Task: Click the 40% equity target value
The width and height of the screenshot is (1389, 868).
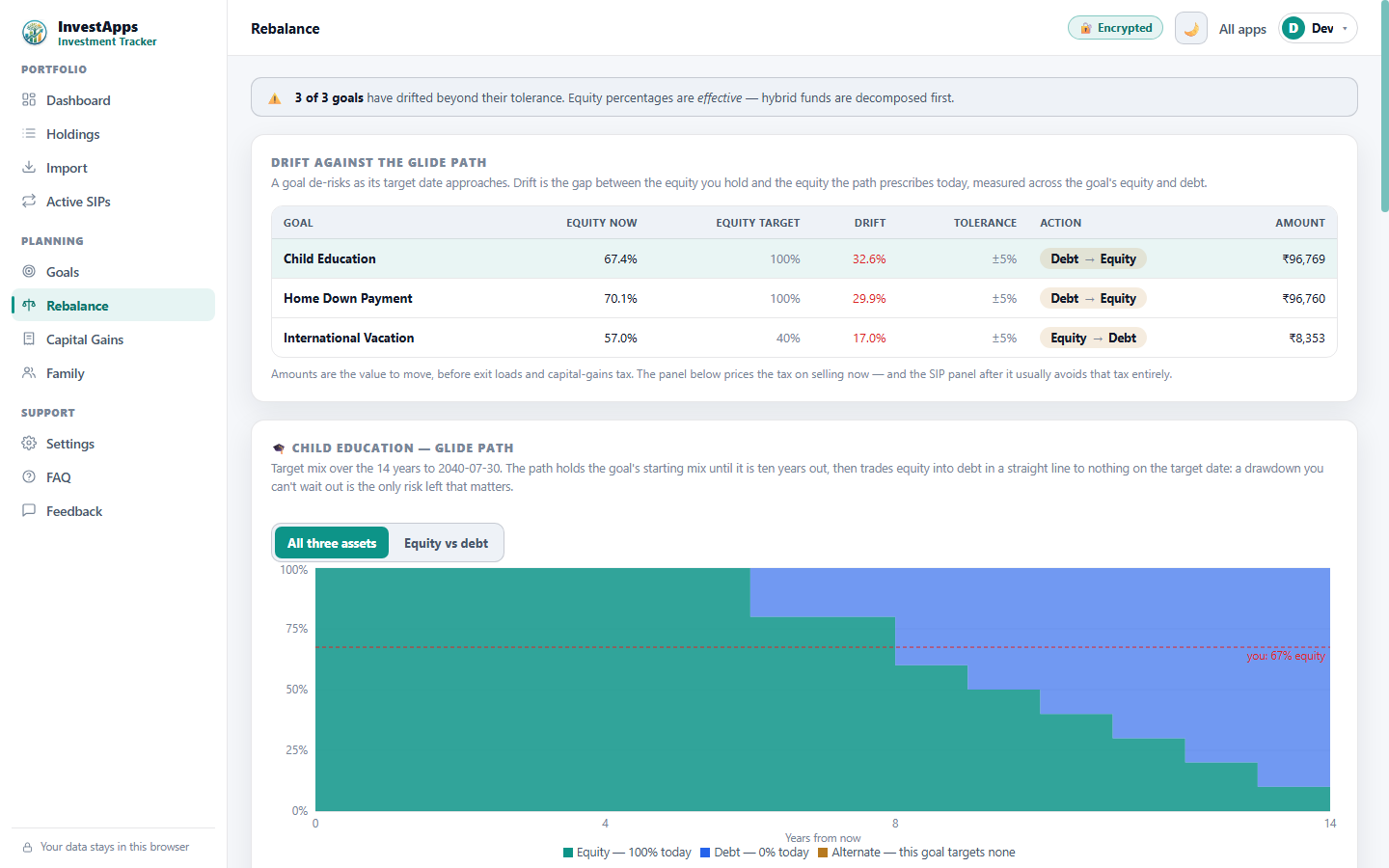Action: coord(788,338)
